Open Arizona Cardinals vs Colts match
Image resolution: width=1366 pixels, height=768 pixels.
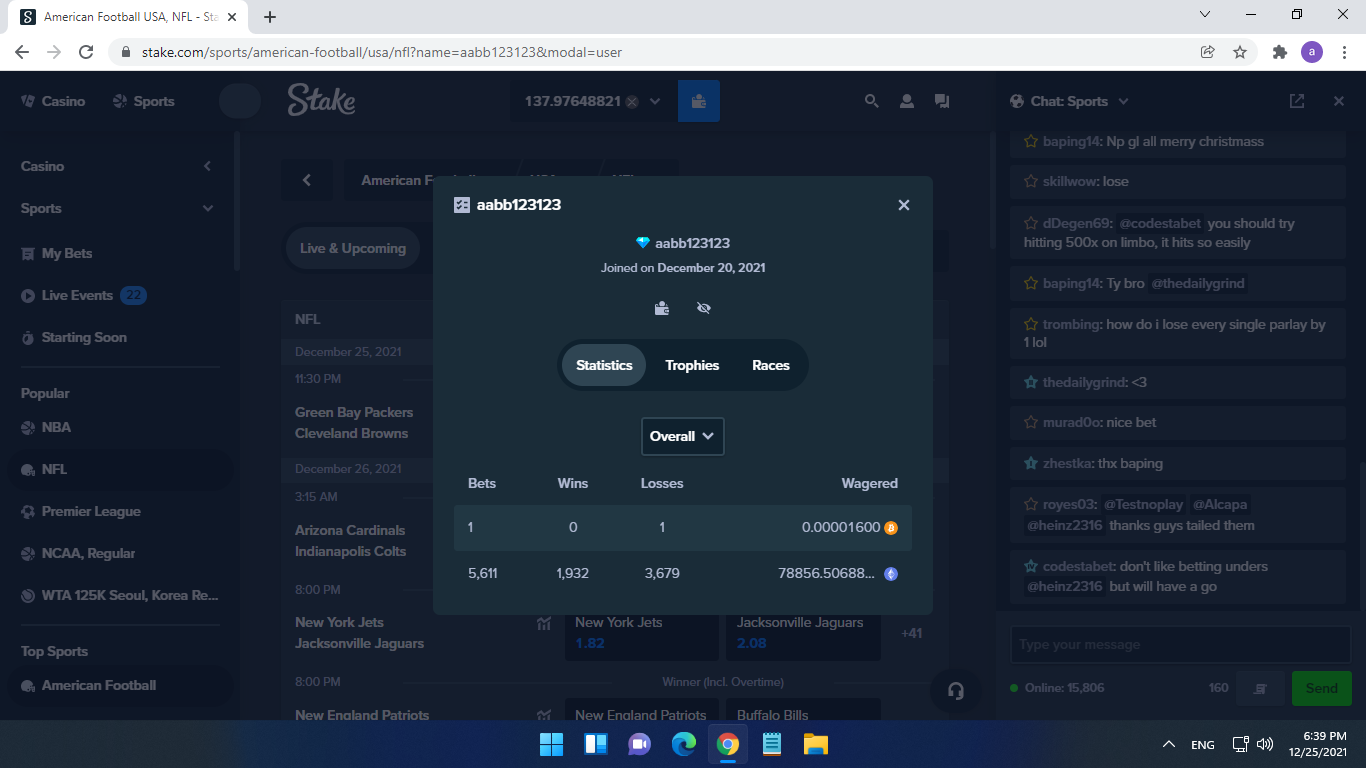[350, 541]
